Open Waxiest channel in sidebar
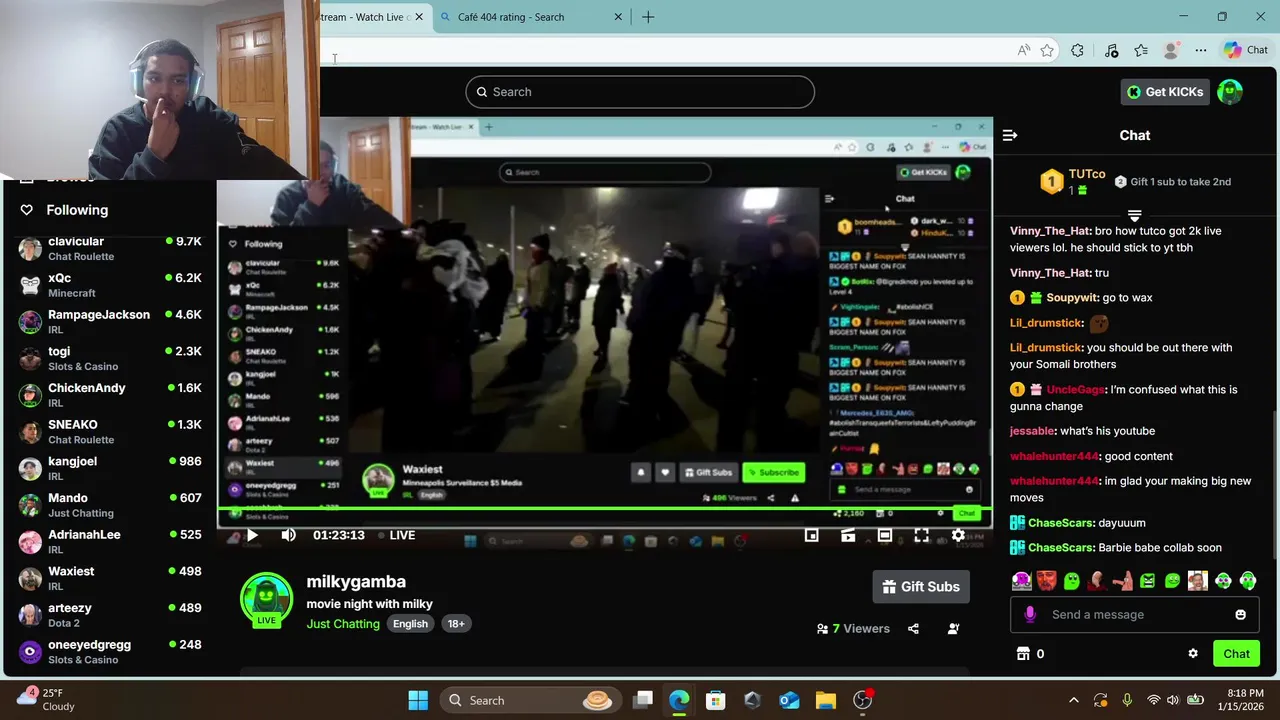The image size is (1280, 720). tap(110, 578)
